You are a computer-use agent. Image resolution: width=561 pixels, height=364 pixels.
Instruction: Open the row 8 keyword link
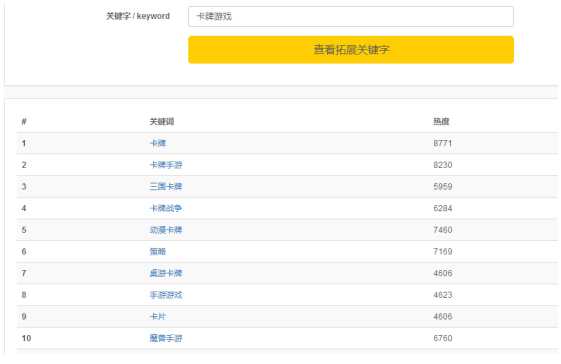click(166, 295)
